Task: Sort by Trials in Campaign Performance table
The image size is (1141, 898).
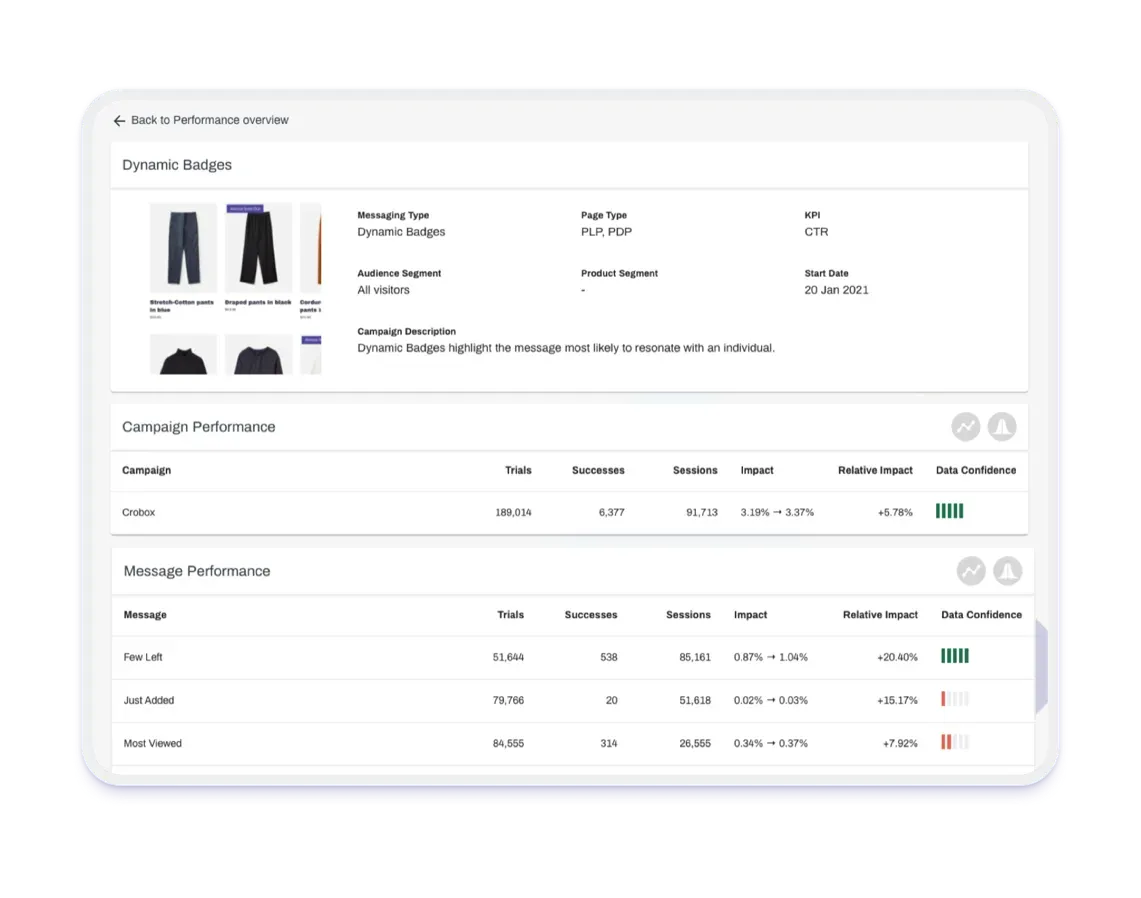Action: (518, 470)
